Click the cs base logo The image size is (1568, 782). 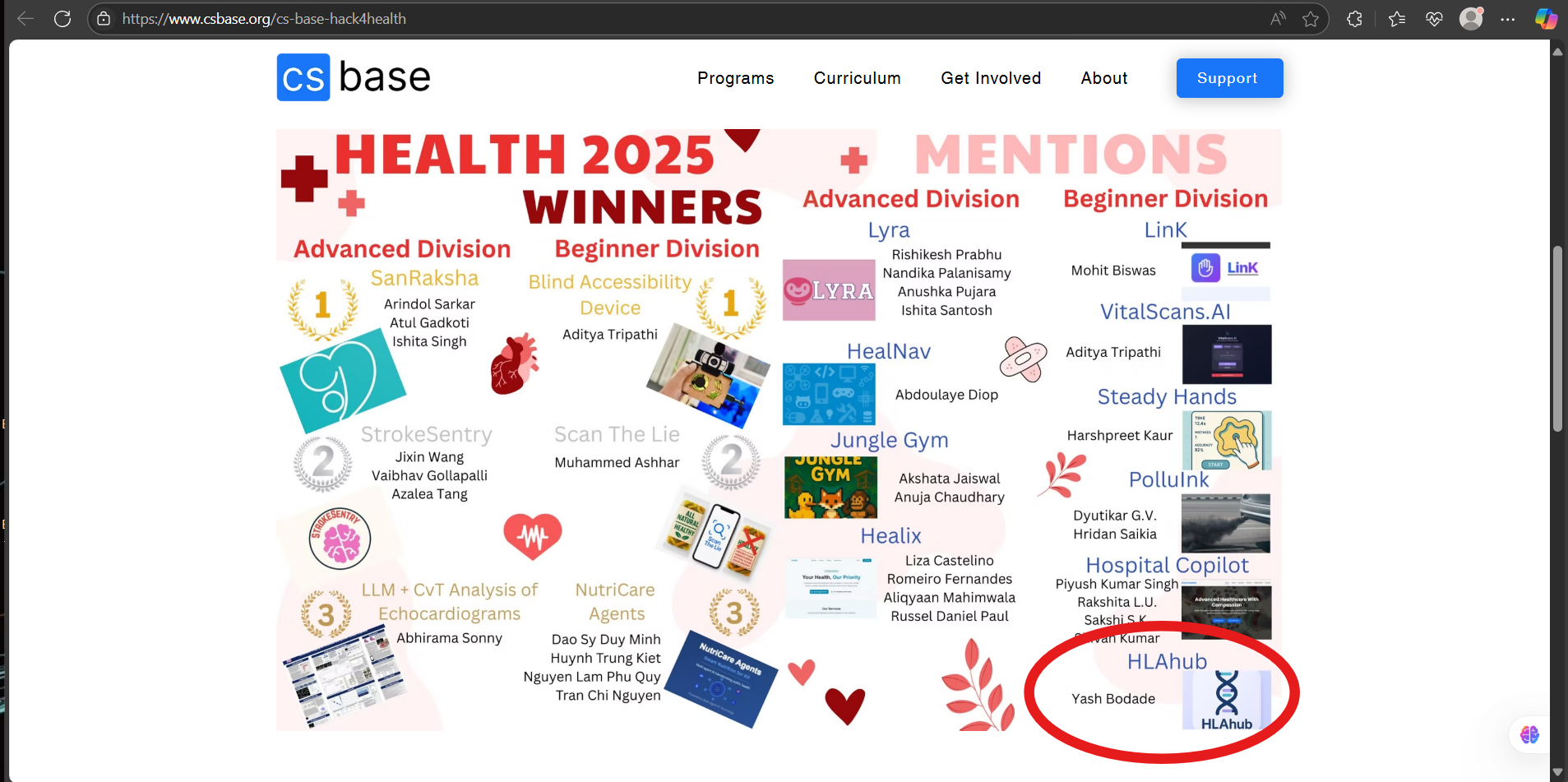(x=354, y=77)
